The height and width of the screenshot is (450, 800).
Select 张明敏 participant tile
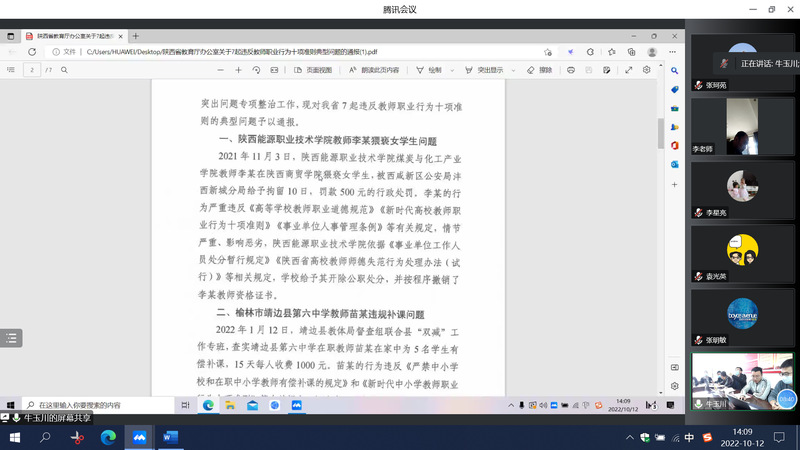(x=742, y=318)
